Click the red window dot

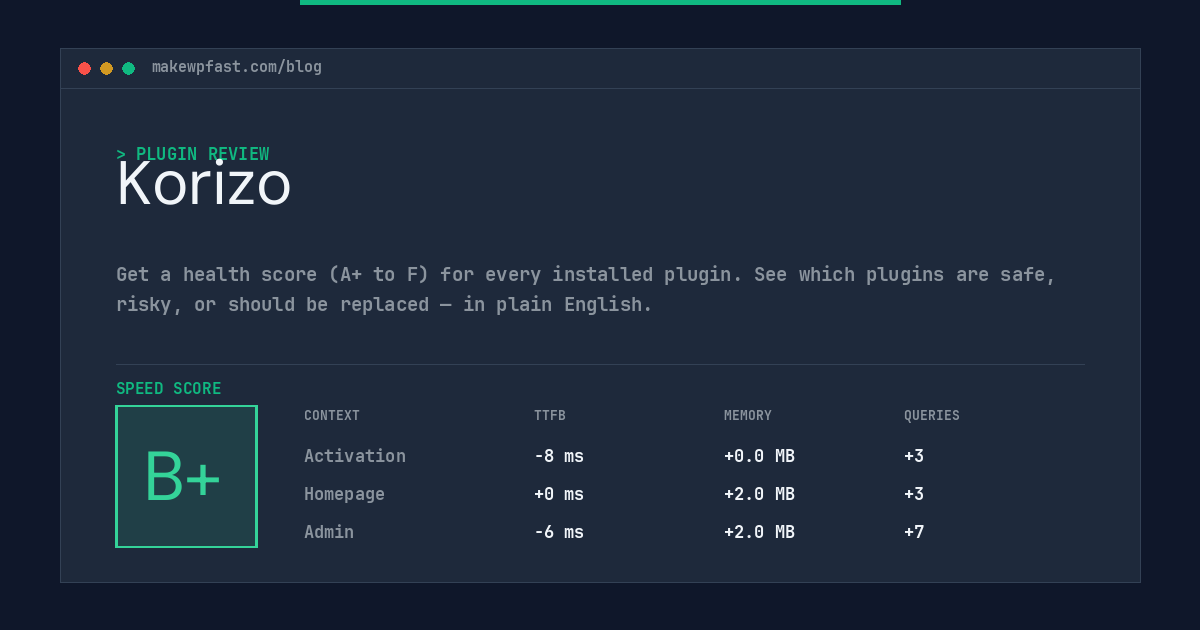point(84,68)
